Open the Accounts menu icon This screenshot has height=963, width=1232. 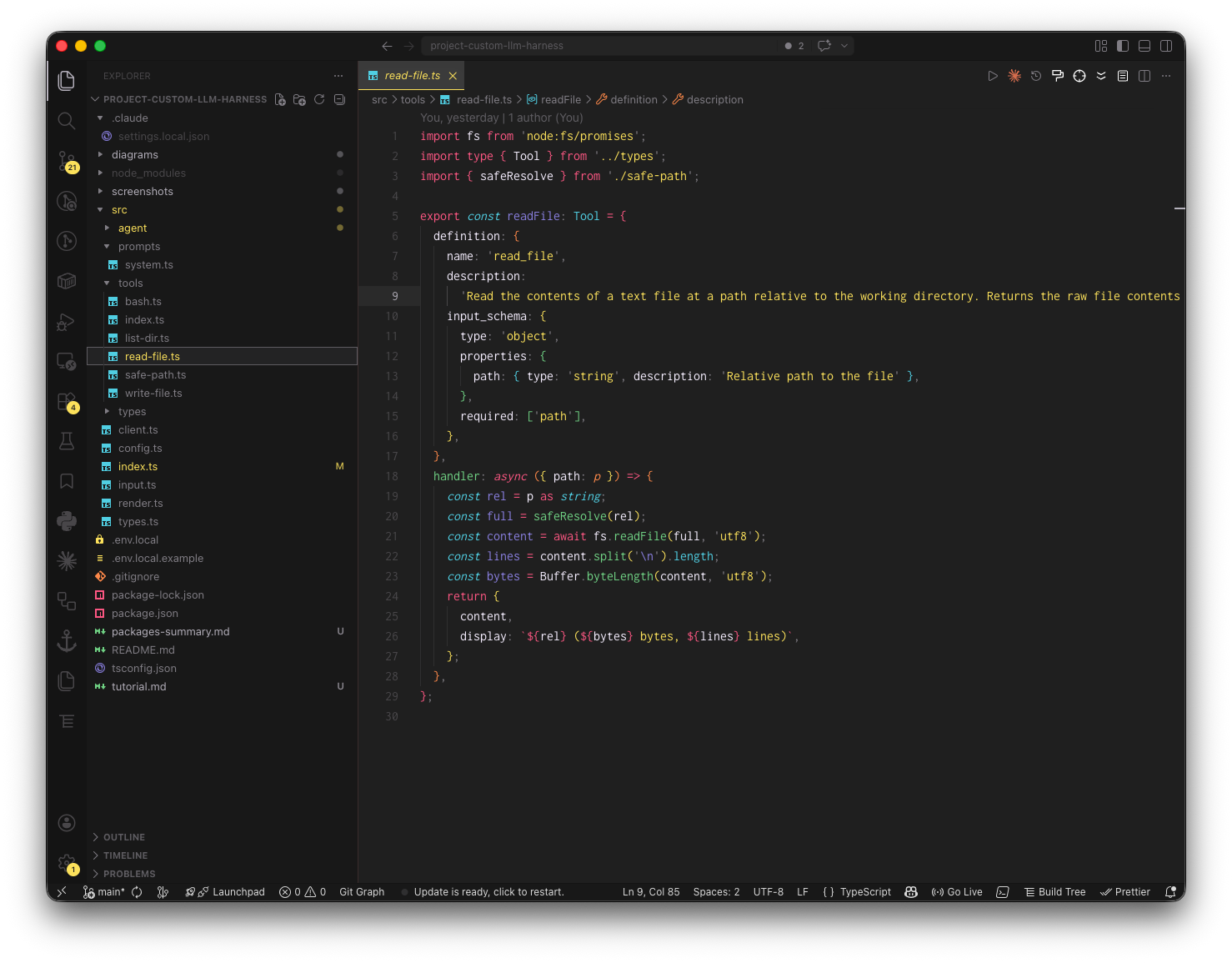point(67,823)
